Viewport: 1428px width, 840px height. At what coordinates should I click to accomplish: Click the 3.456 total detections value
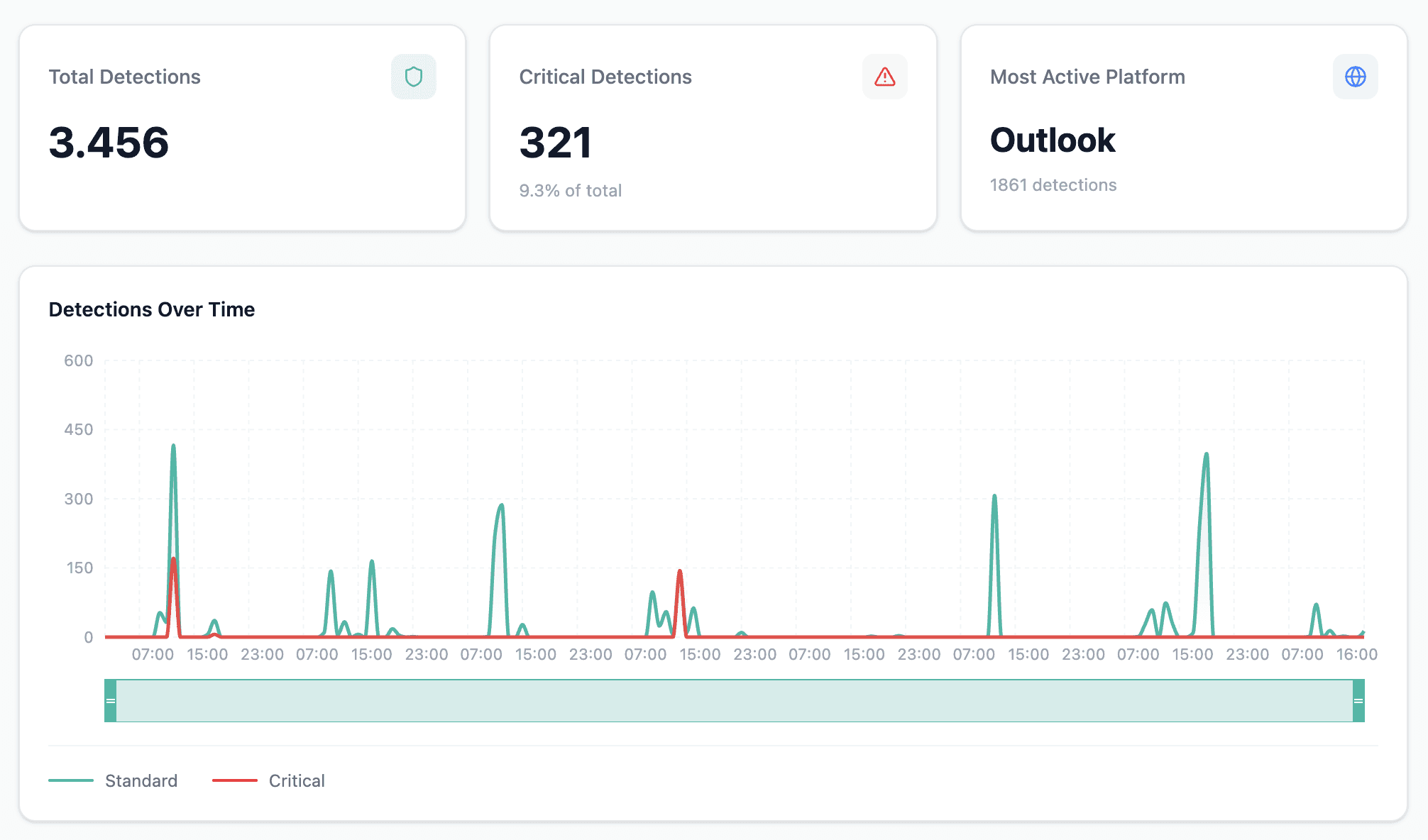tap(109, 142)
